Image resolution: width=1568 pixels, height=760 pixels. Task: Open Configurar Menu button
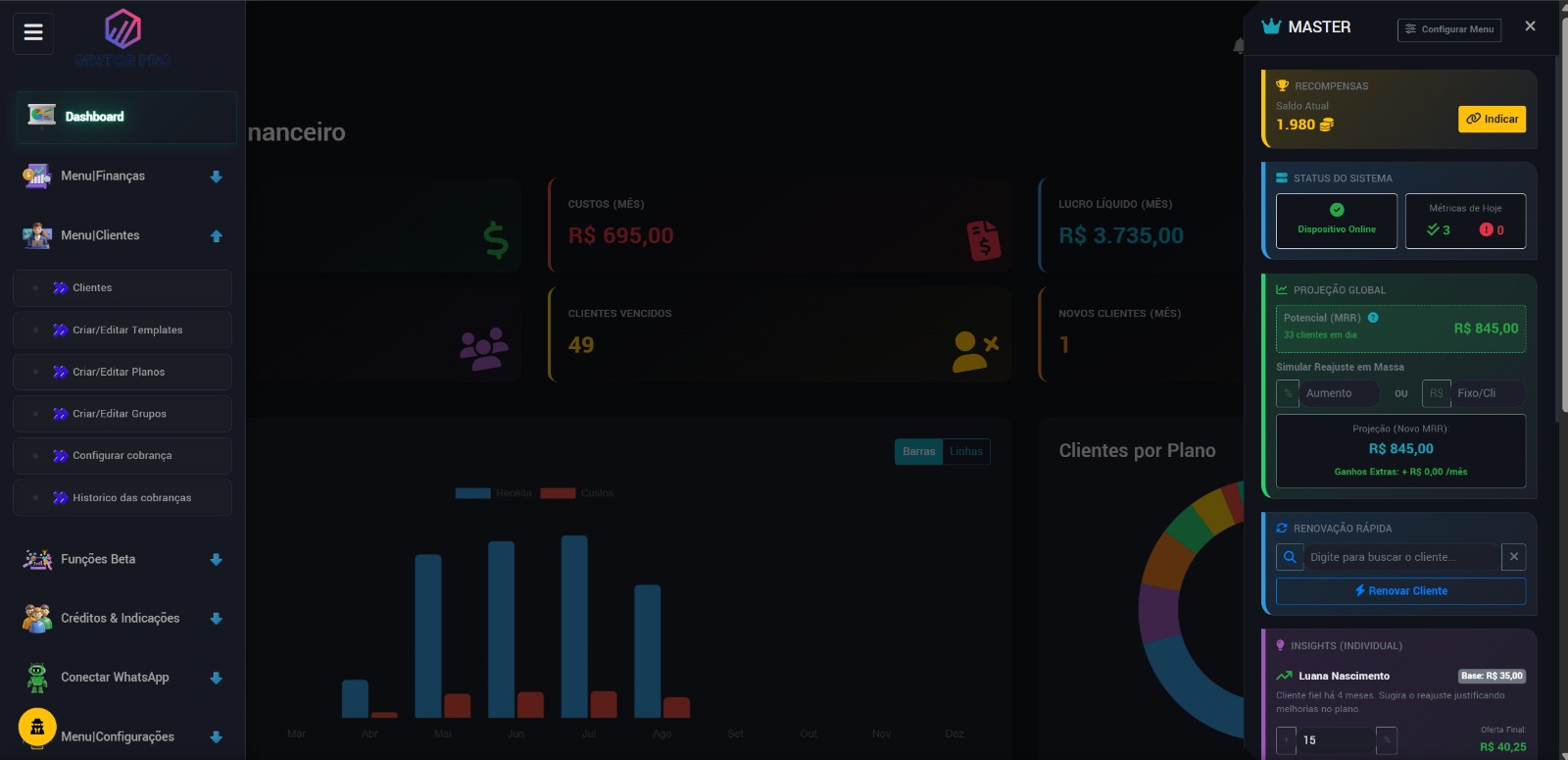(x=1449, y=29)
